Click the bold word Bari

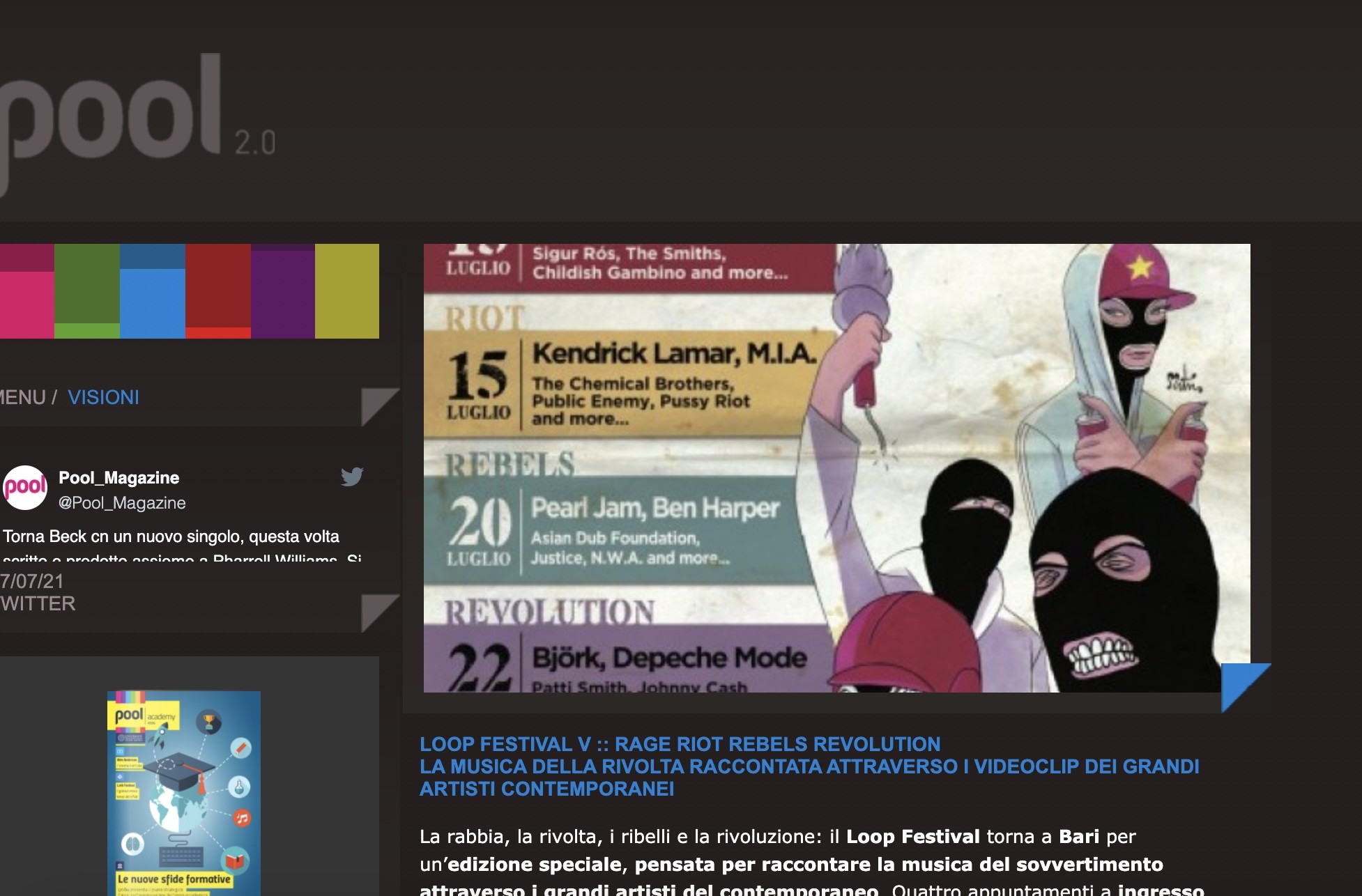[1079, 837]
